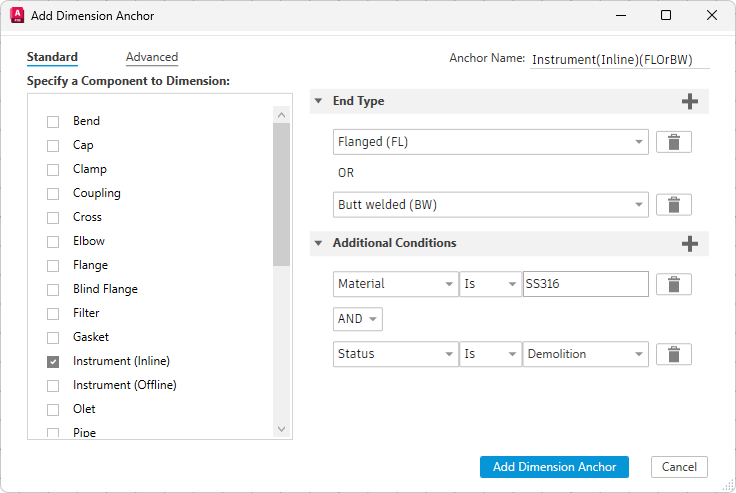The image size is (736, 493).
Task: Delete the Flanged (FL) end type
Action: click(x=673, y=142)
